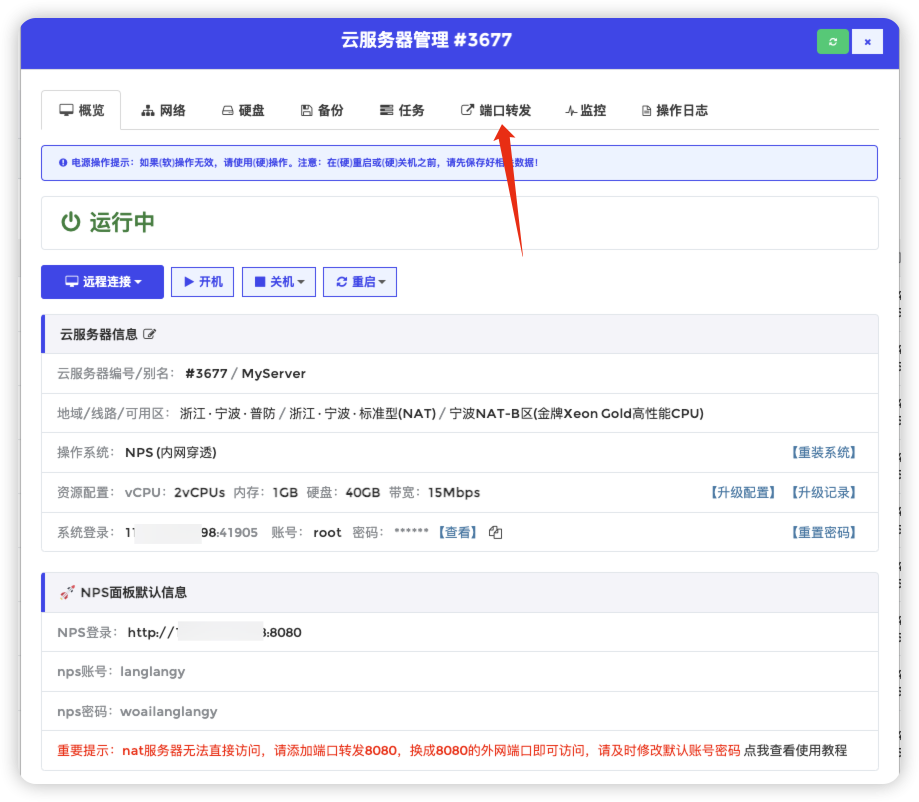Open the 端口转发 tab
The height and width of the screenshot is (802, 919).
point(496,110)
